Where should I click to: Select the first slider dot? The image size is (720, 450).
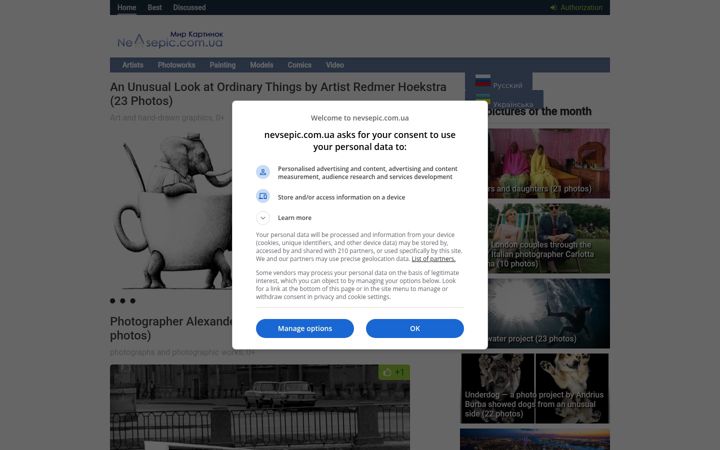112,301
